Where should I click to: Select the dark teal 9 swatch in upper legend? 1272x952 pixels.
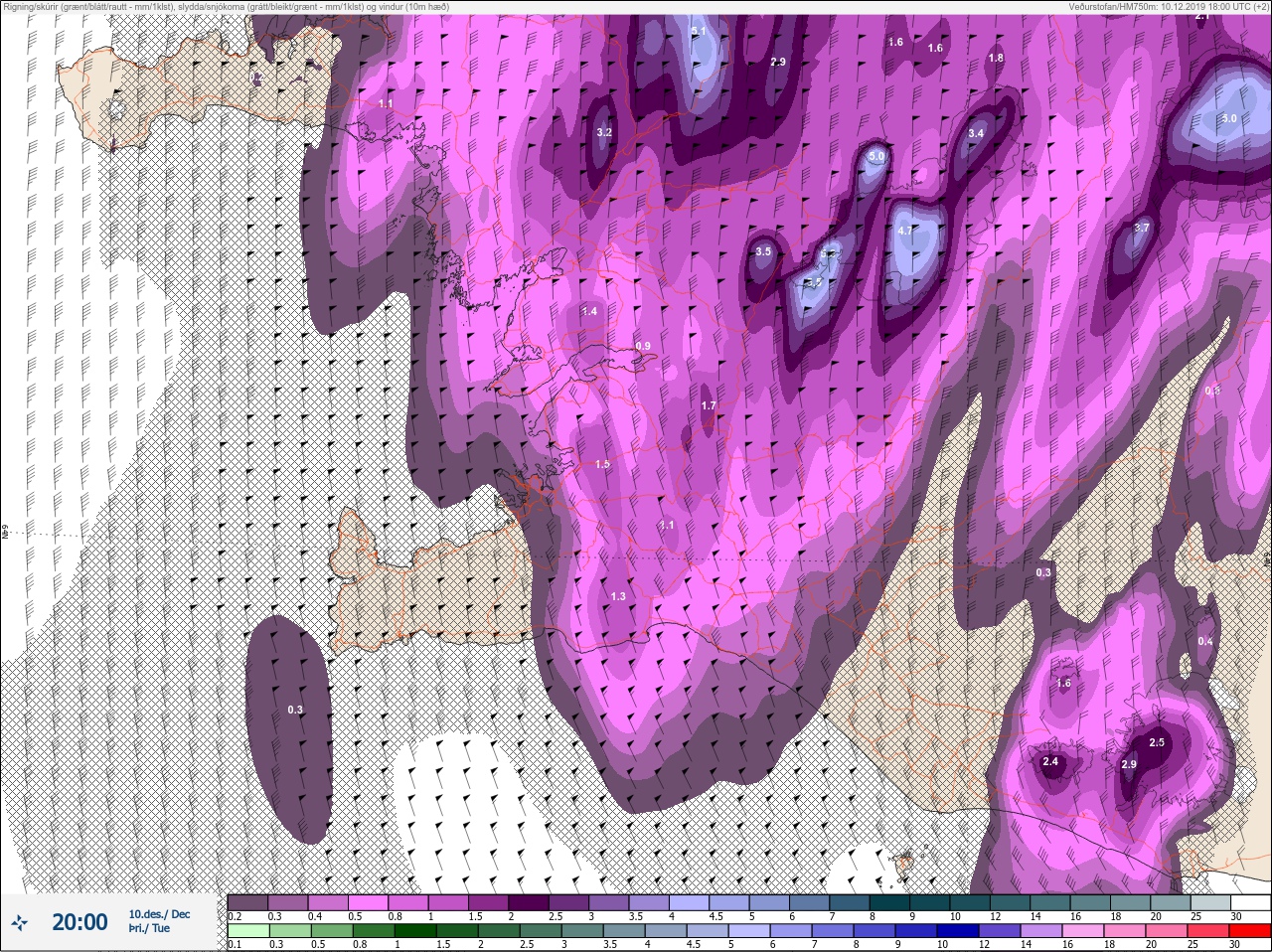(x=930, y=902)
